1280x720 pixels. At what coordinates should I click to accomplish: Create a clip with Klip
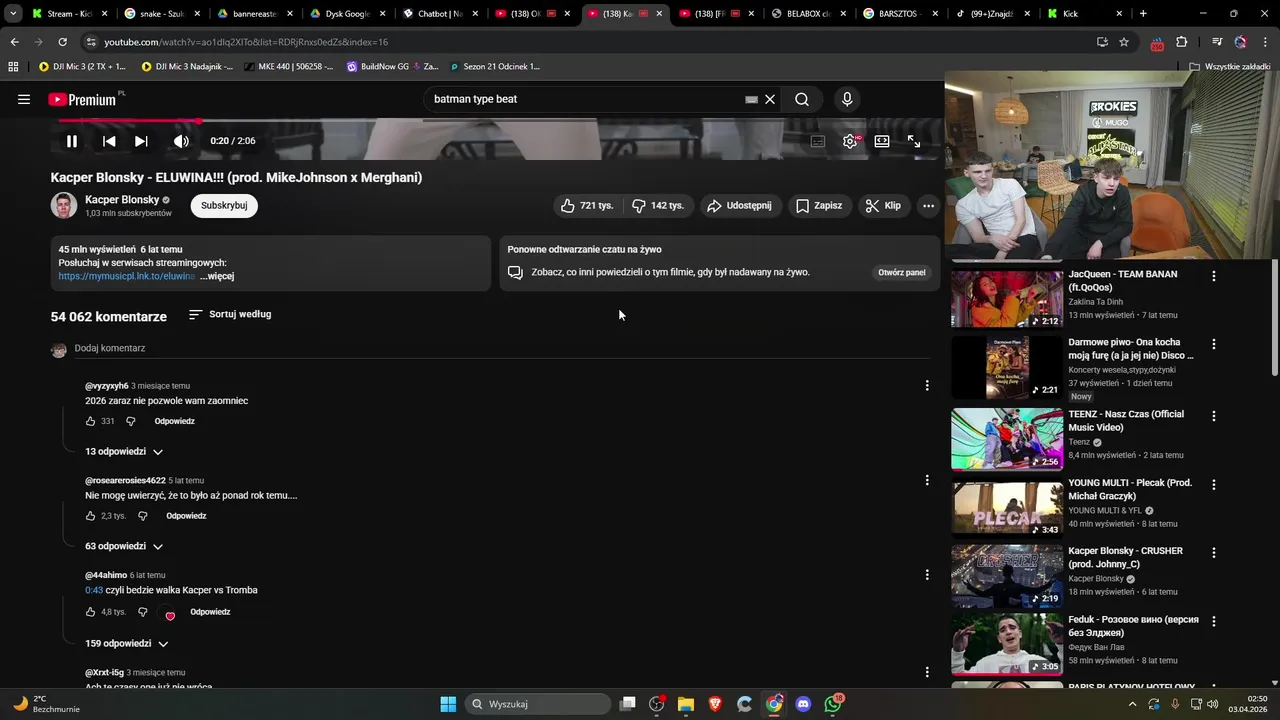click(883, 205)
